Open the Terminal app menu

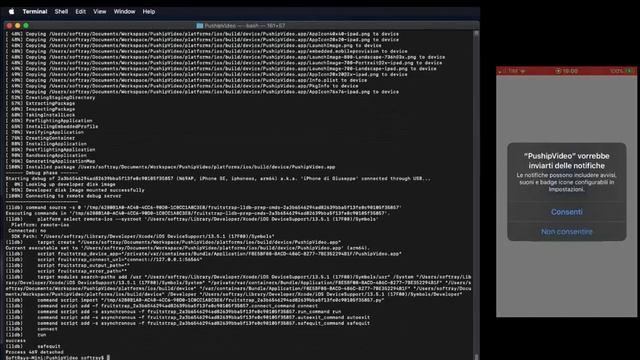(x=35, y=11)
